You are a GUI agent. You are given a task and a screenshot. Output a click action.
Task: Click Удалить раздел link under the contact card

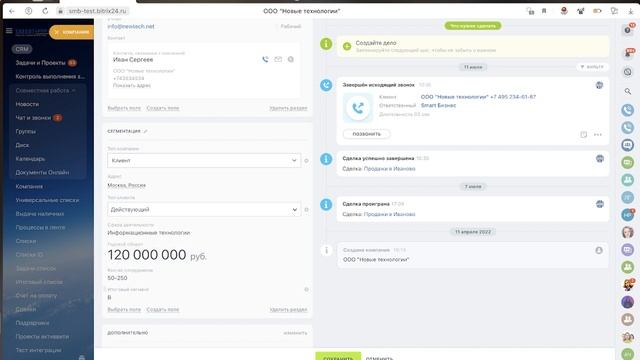click(288, 108)
